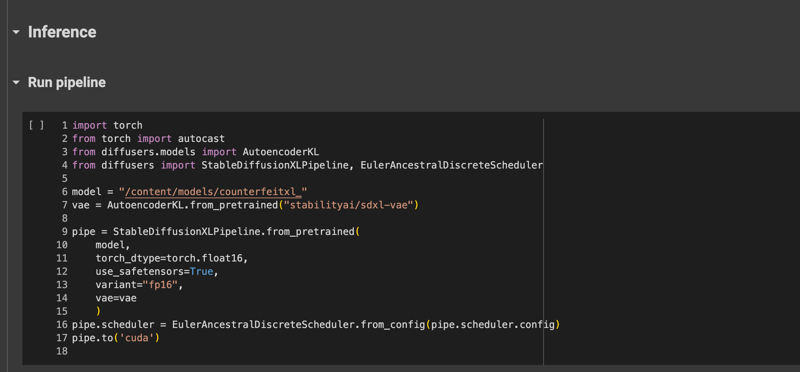
Task: Click the use_safetensors=True line
Action: click(x=157, y=271)
